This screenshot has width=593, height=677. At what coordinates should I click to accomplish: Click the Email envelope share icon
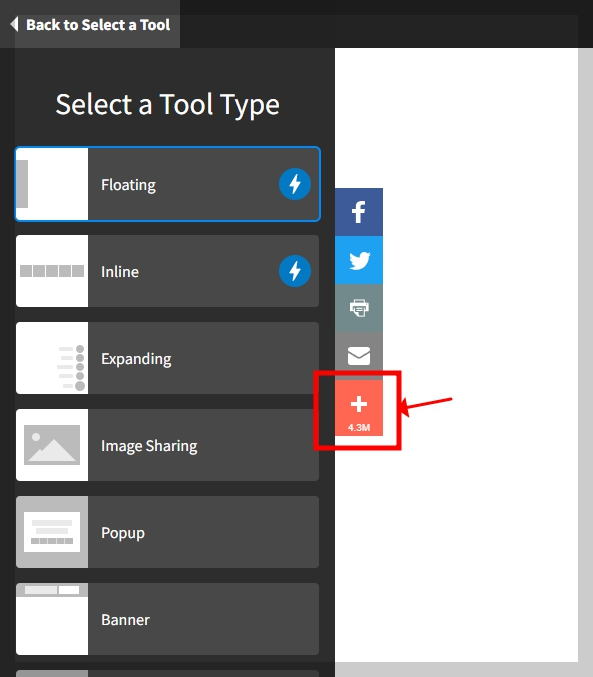tap(359, 356)
